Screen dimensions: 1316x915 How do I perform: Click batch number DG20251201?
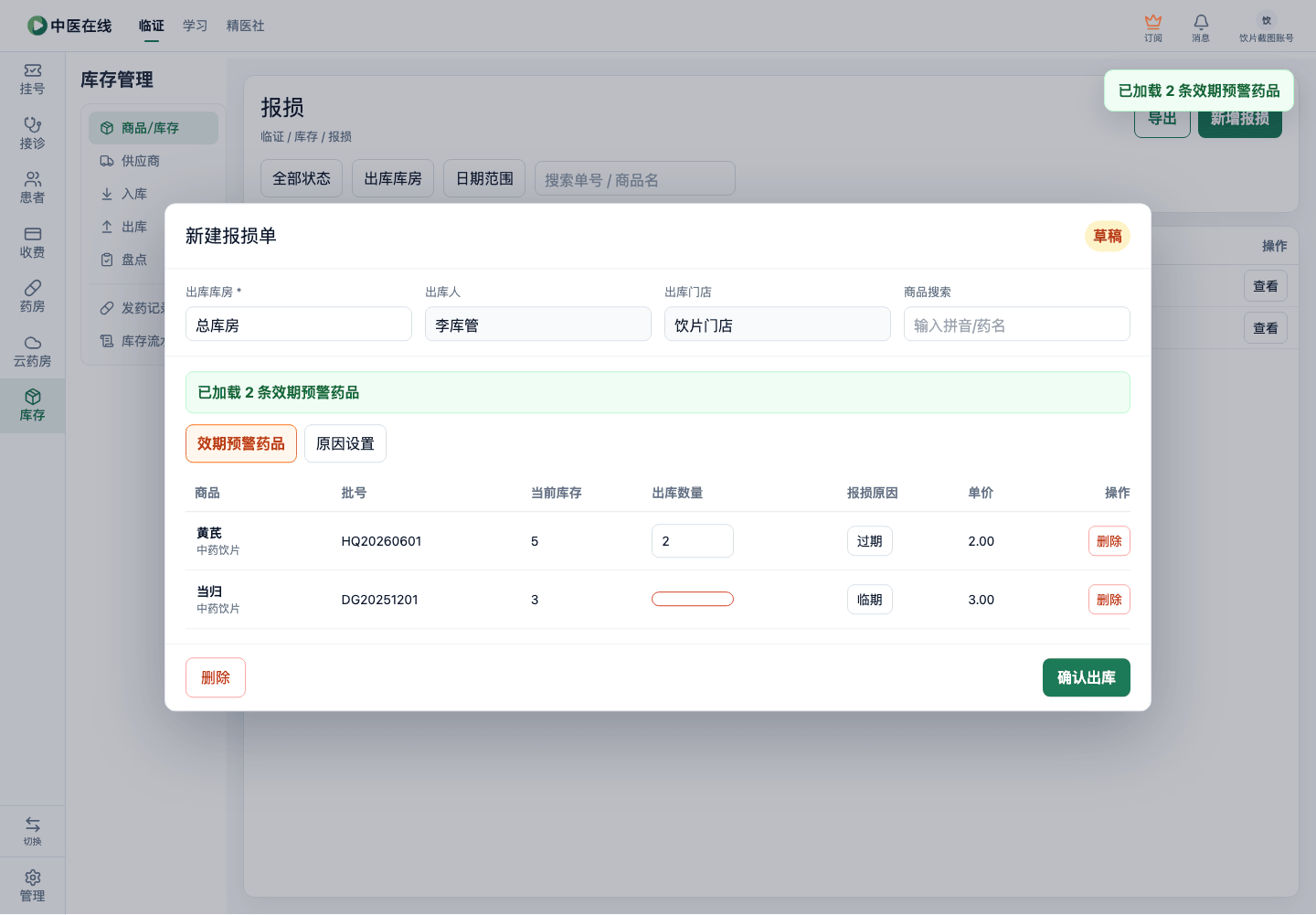click(x=380, y=600)
